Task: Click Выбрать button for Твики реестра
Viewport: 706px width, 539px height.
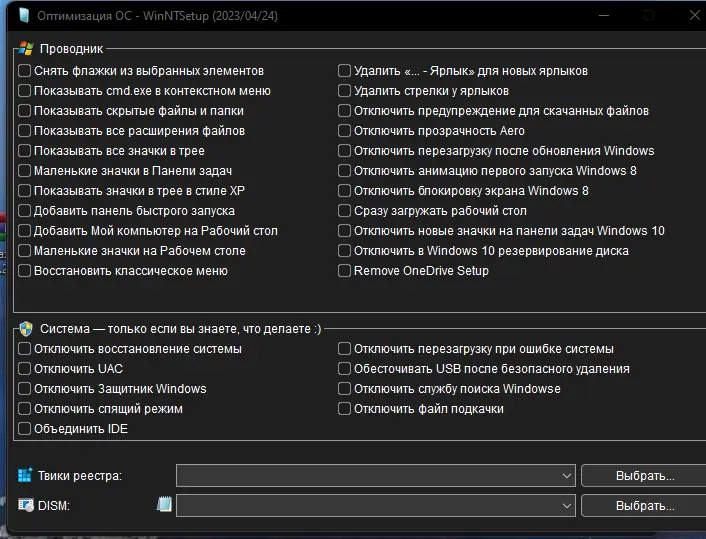Action: pos(645,476)
